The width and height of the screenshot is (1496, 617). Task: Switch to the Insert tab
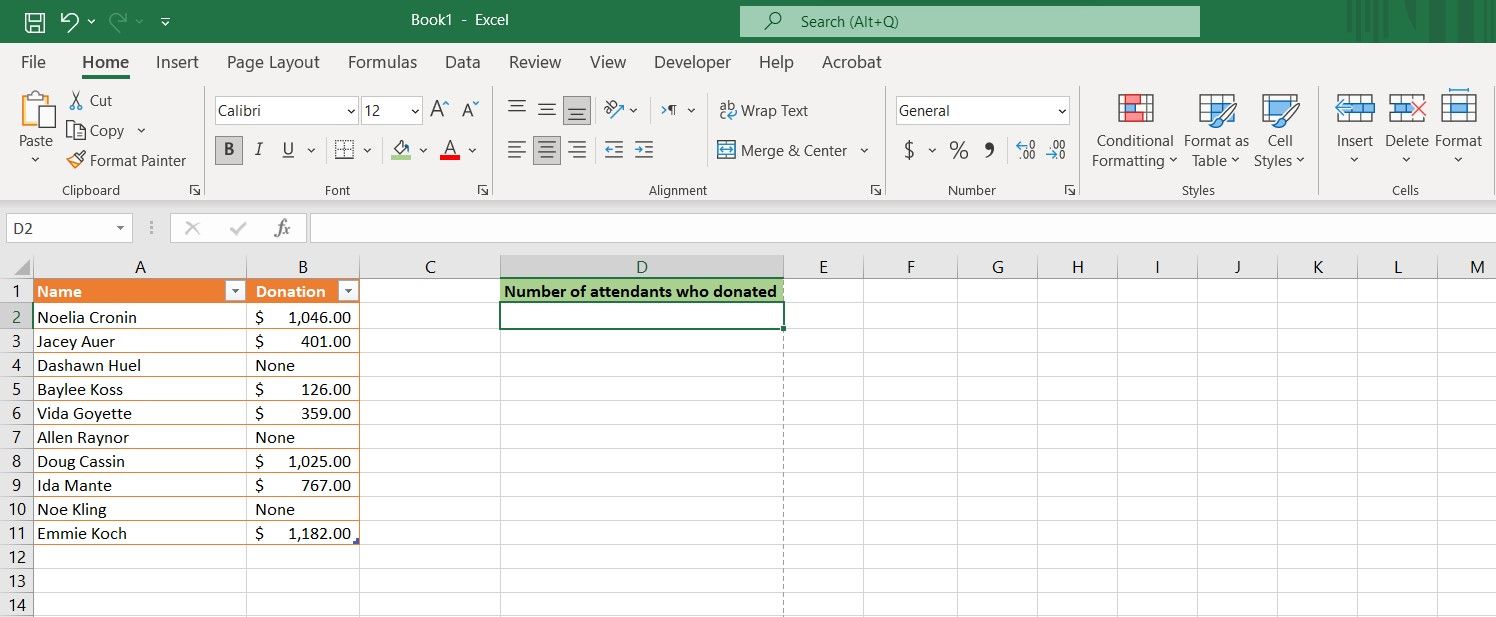(177, 62)
